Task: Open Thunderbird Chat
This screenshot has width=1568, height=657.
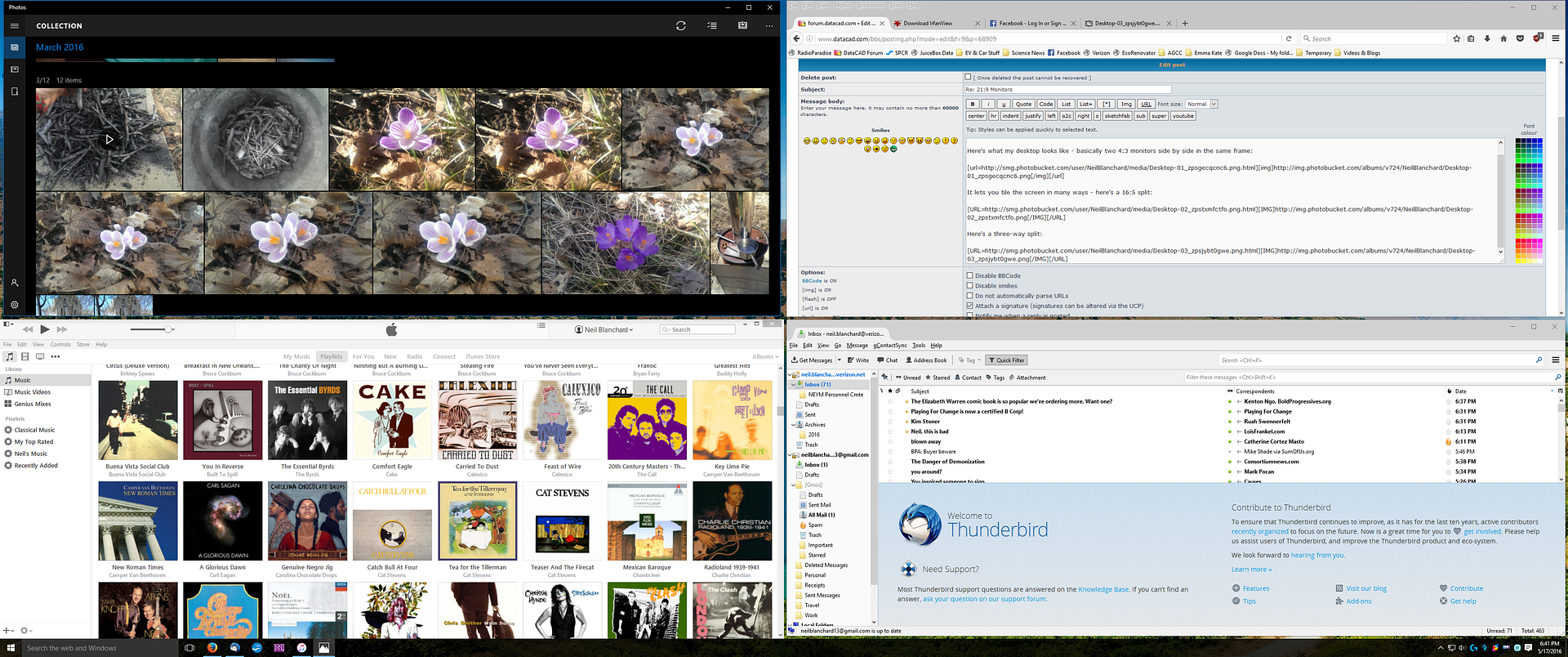Action: 888,360
